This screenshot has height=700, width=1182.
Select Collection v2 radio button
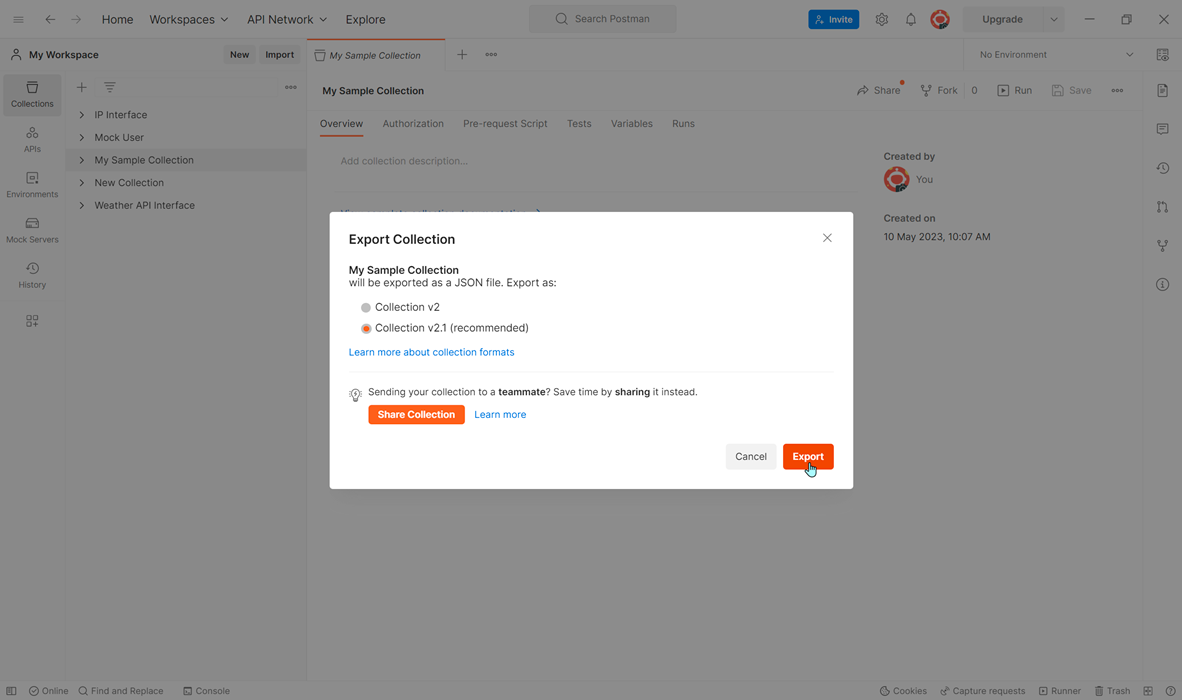pos(366,307)
